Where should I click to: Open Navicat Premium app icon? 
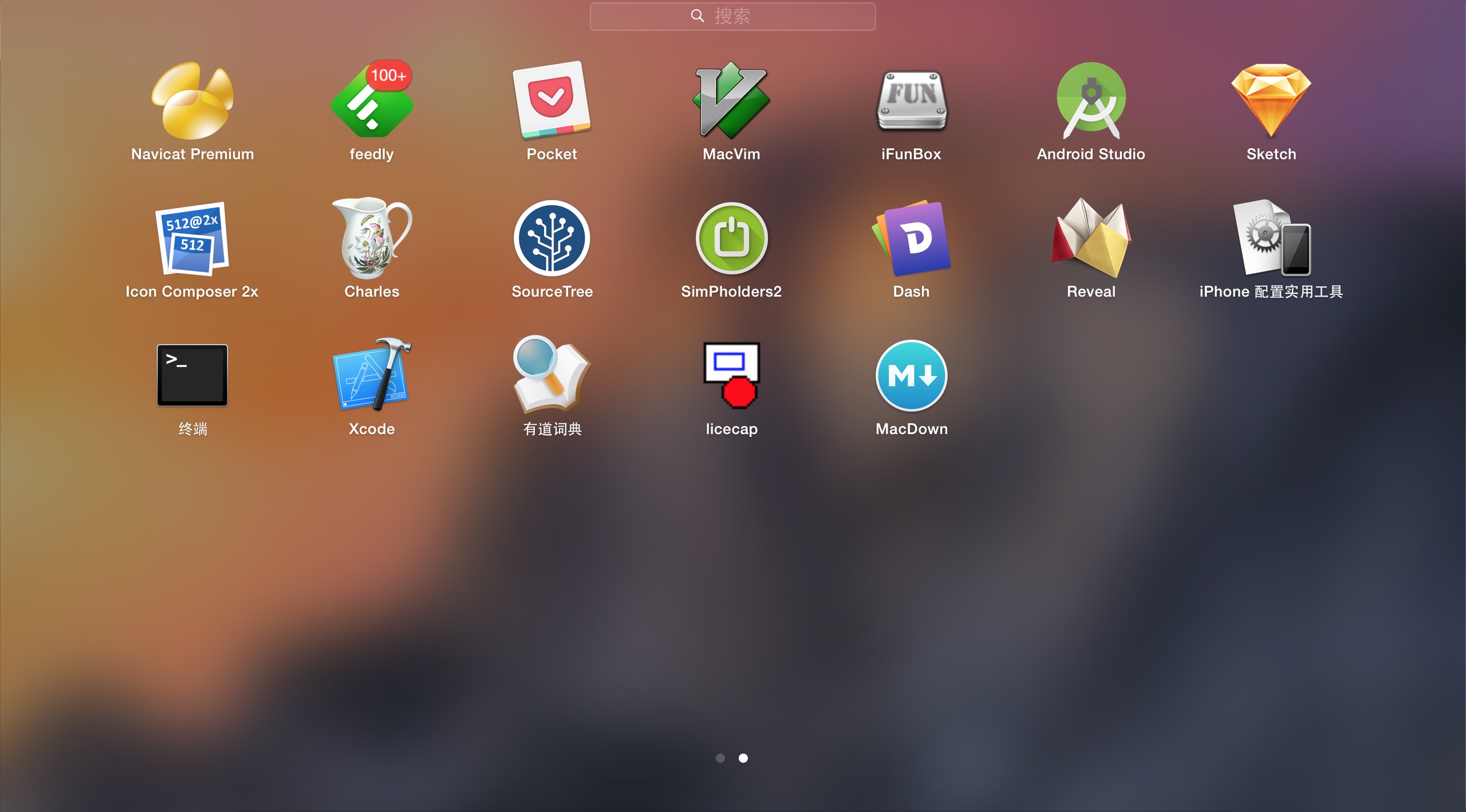(192, 101)
